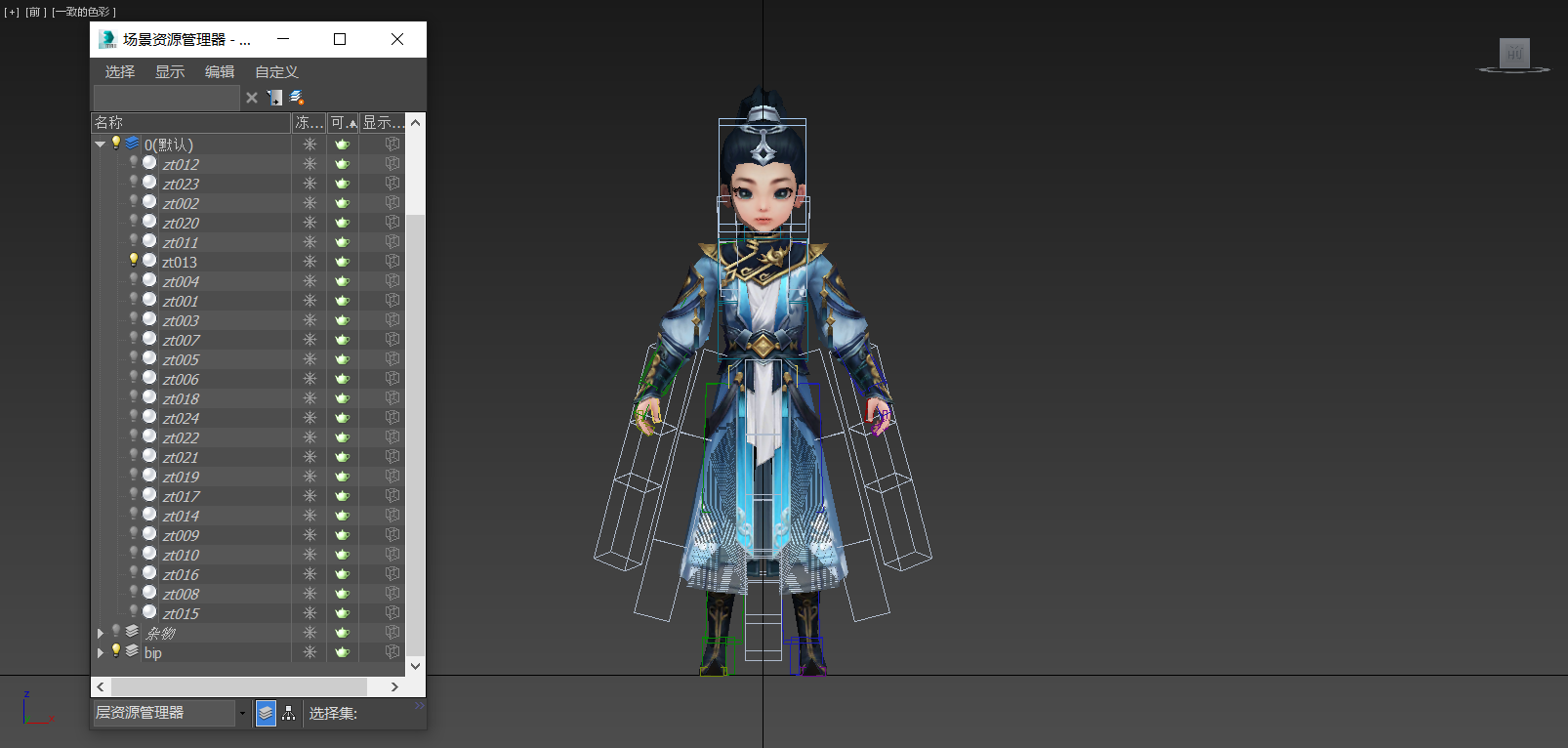Toggle freeze snowflake for 0(默认) layer
This screenshot has width=1568, height=748.
[309, 145]
